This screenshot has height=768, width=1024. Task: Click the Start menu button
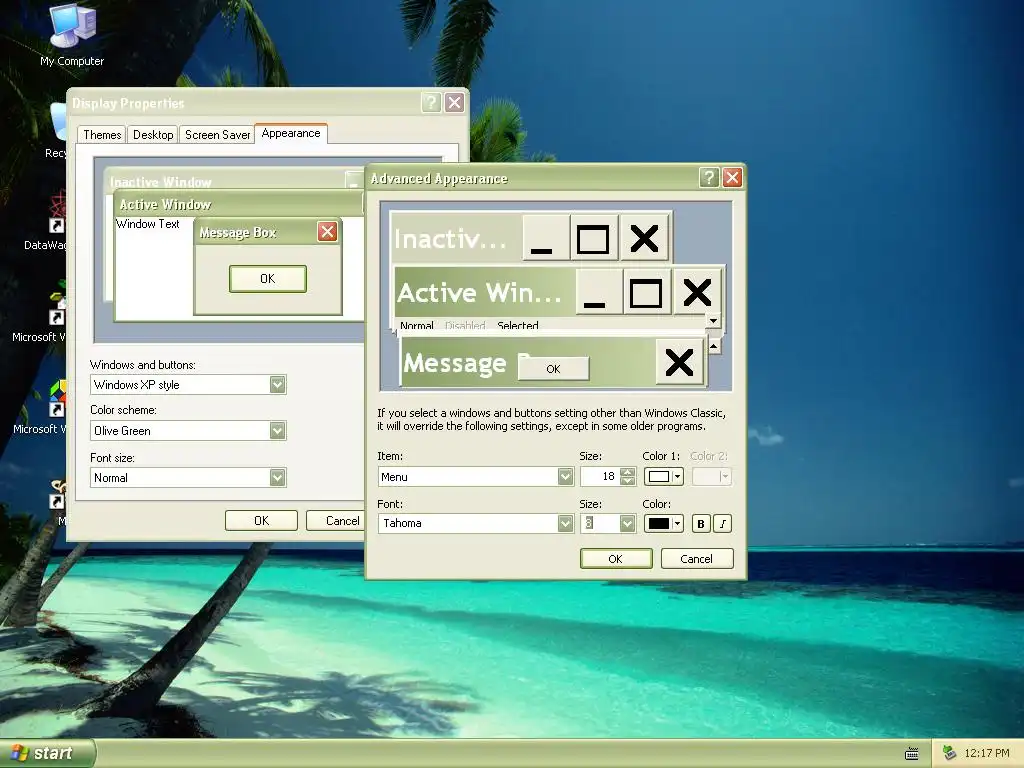(x=46, y=754)
